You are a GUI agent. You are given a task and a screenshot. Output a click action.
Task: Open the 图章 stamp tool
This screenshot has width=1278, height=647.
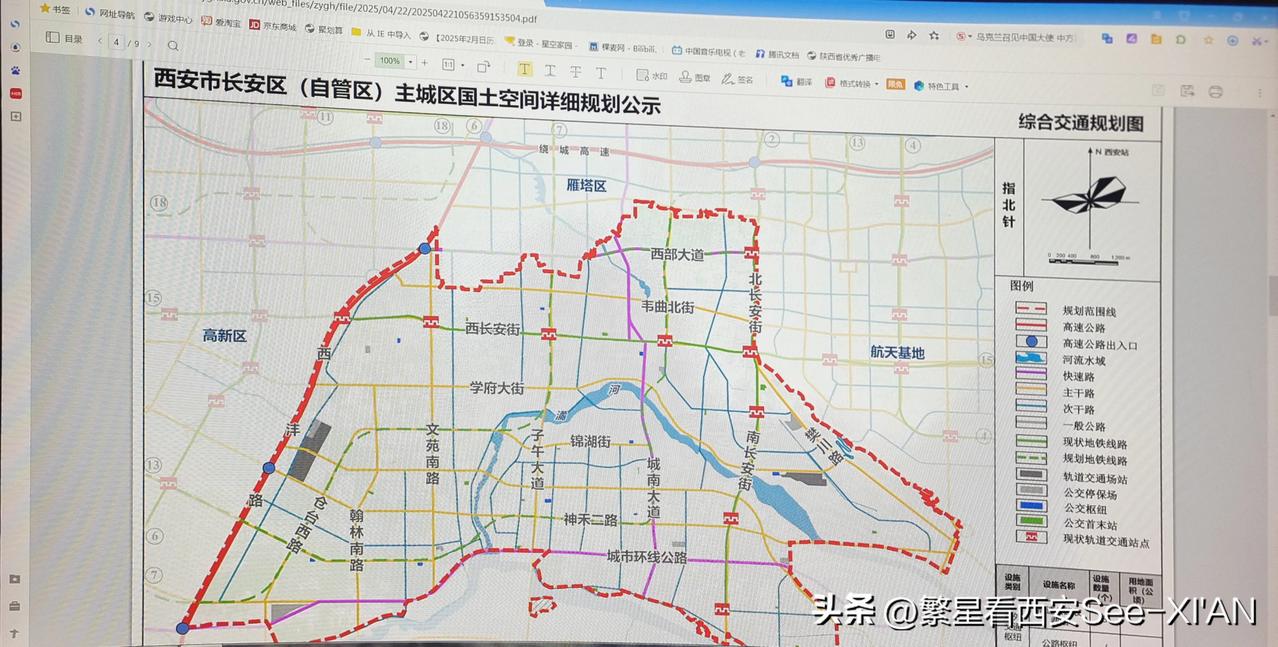click(695, 77)
